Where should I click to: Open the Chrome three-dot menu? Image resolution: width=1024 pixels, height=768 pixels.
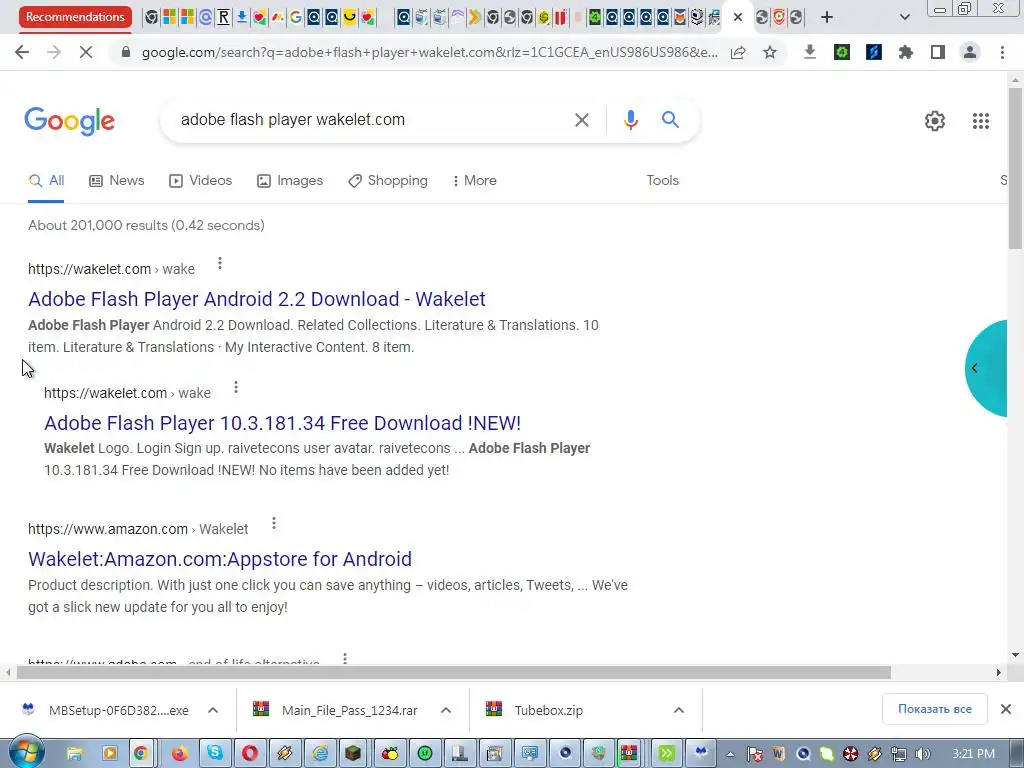(1002, 52)
